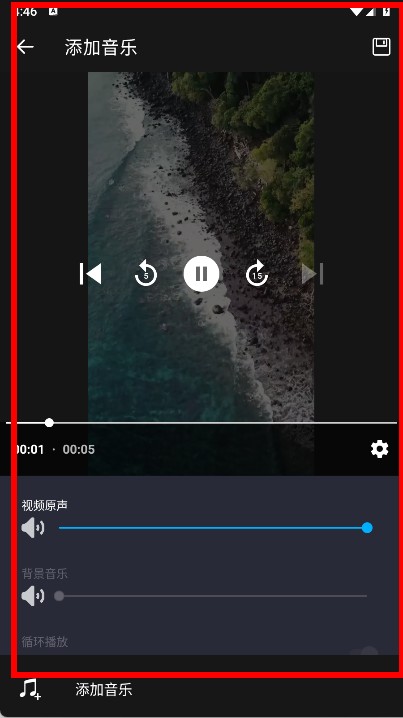
Task: Choose the 添加音乐 button at the bottom
Action: point(103,689)
